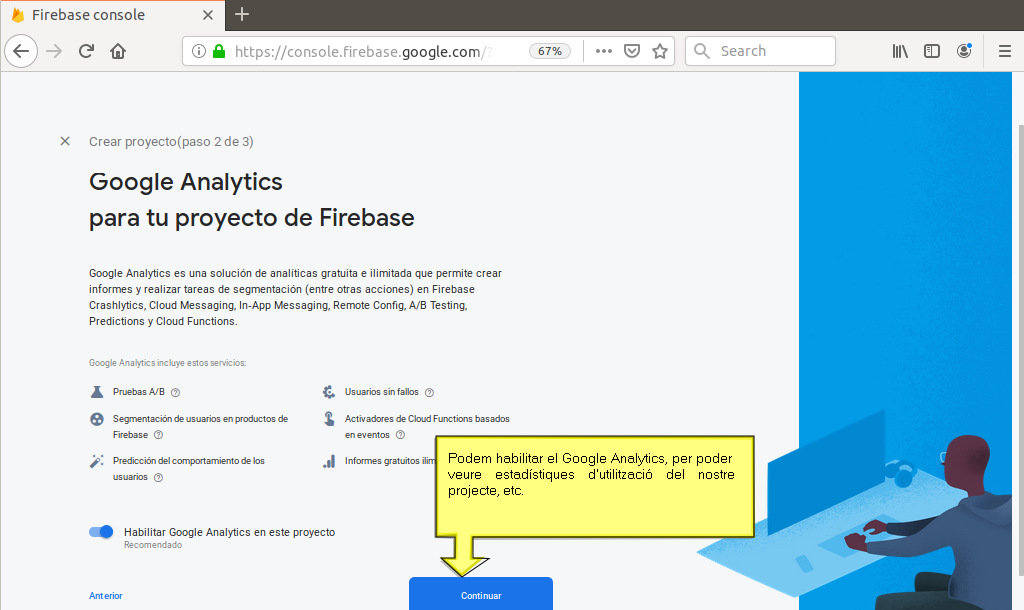This screenshot has height=610, width=1024.
Task: Show help for Activadores de Cloud Functions
Action: (400, 435)
